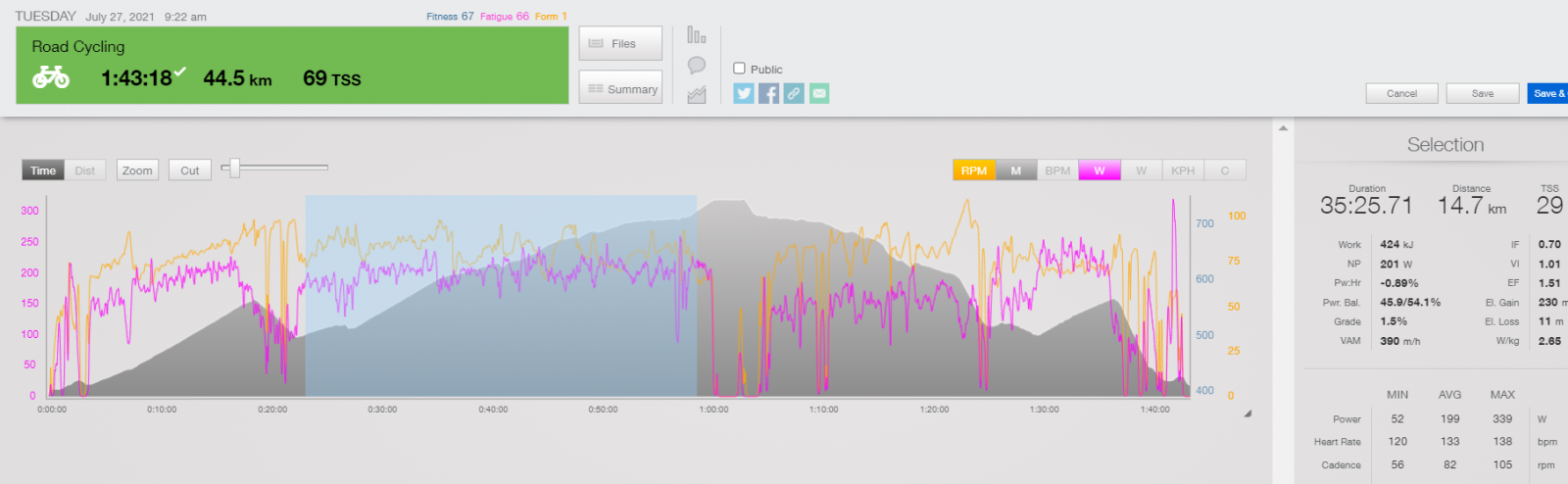Click the road bike workout icon
The image size is (1568, 484).
51,77
